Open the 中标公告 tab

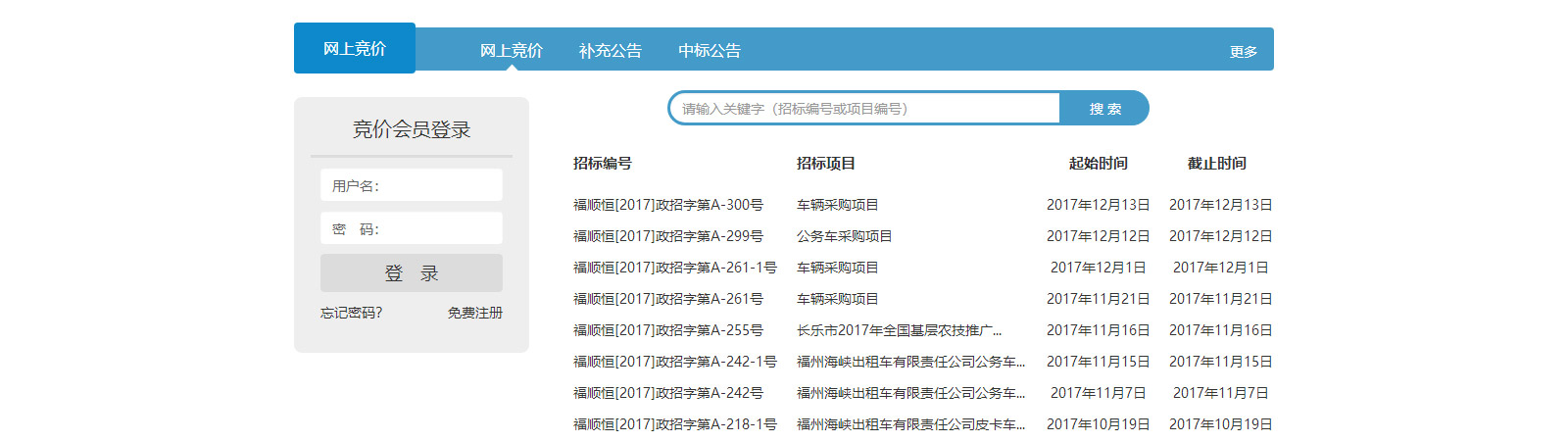click(710, 50)
